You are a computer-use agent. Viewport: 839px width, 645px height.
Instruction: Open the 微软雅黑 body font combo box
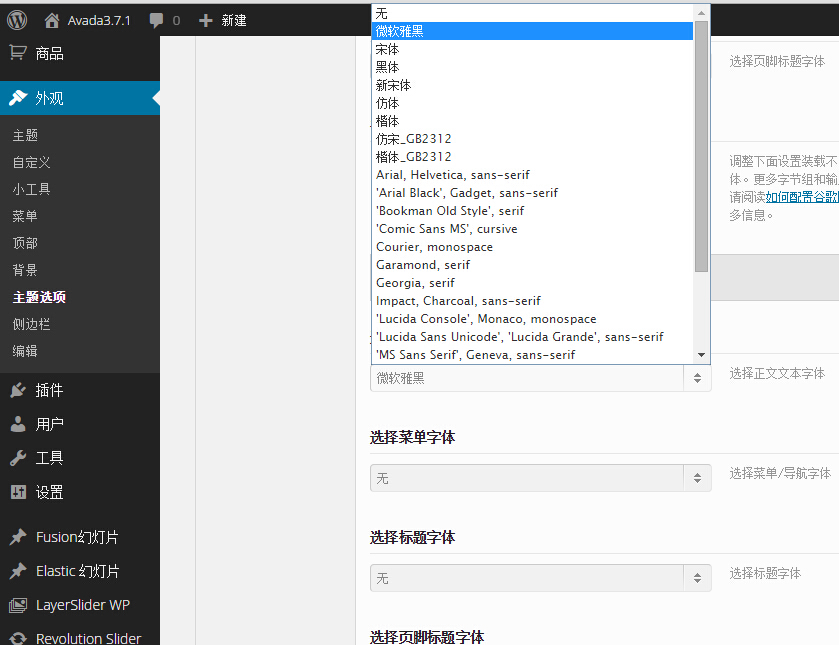click(x=540, y=378)
